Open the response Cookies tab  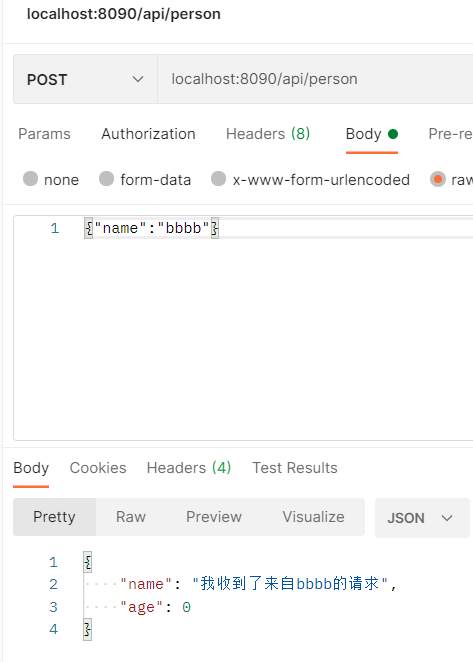[x=98, y=468]
